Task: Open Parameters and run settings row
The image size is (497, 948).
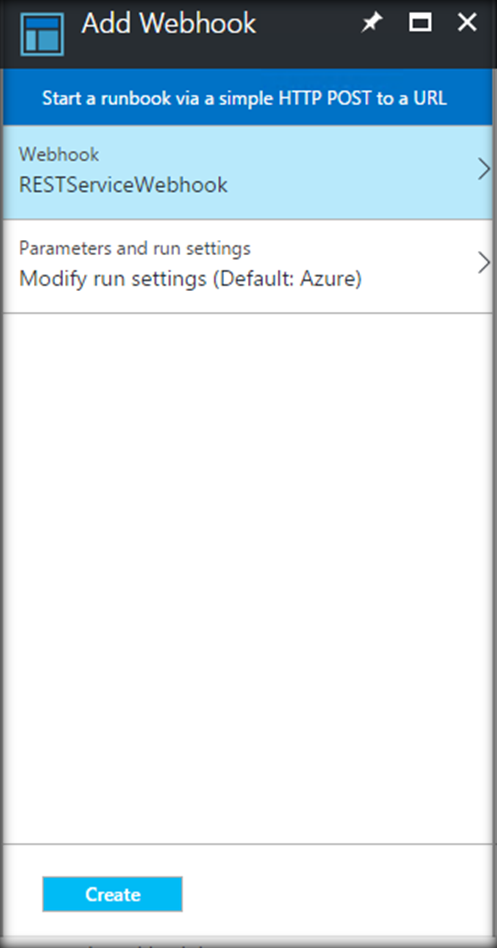Action: [x=248, y=267]
